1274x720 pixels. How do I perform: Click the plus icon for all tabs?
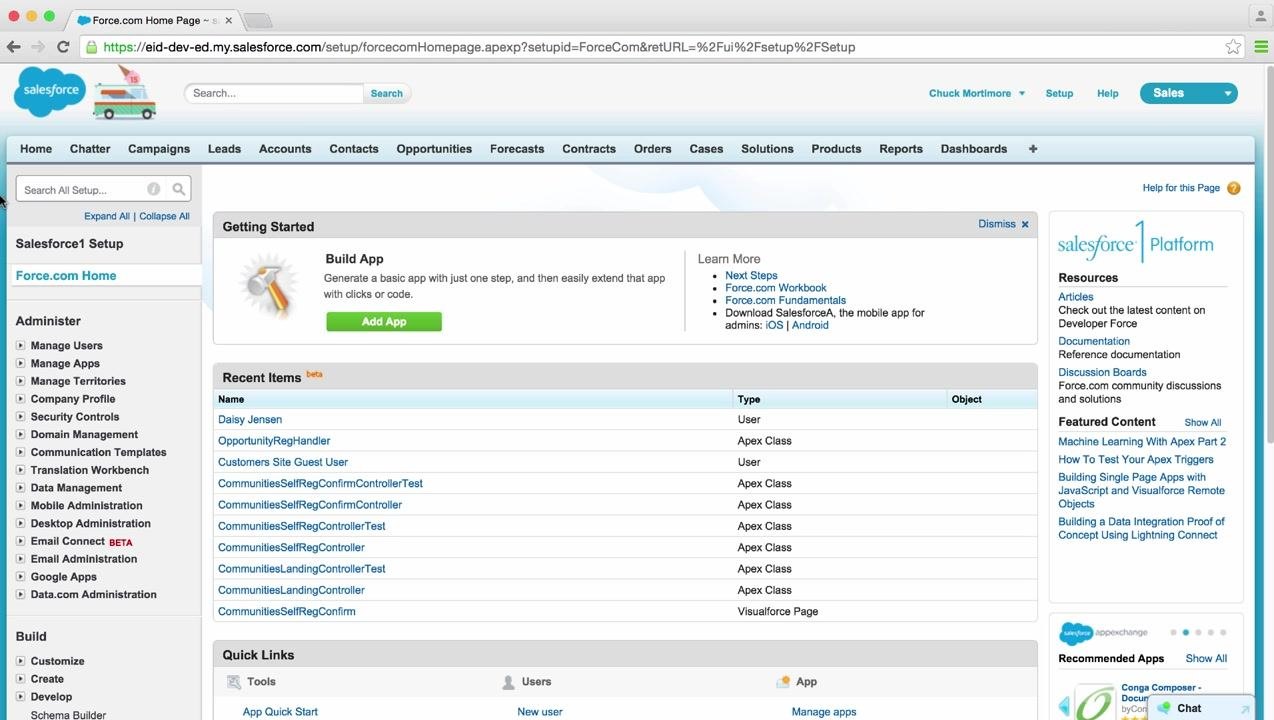point(1033,149)
